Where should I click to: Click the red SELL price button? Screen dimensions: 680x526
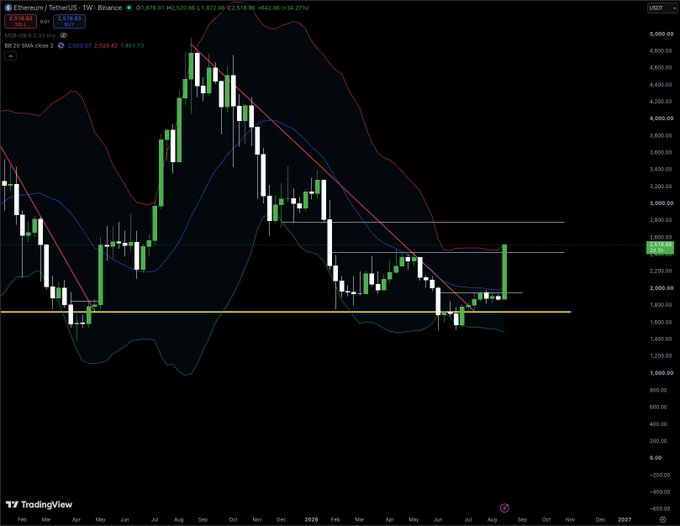click(20, 21)
